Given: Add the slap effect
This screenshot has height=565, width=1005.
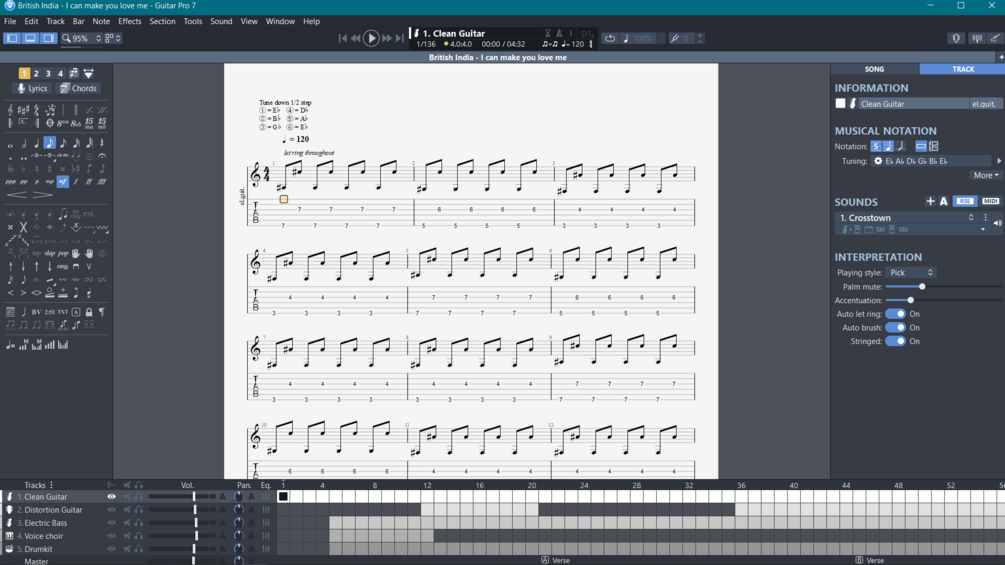Looking at the screenshot, I should click(50, 253).
